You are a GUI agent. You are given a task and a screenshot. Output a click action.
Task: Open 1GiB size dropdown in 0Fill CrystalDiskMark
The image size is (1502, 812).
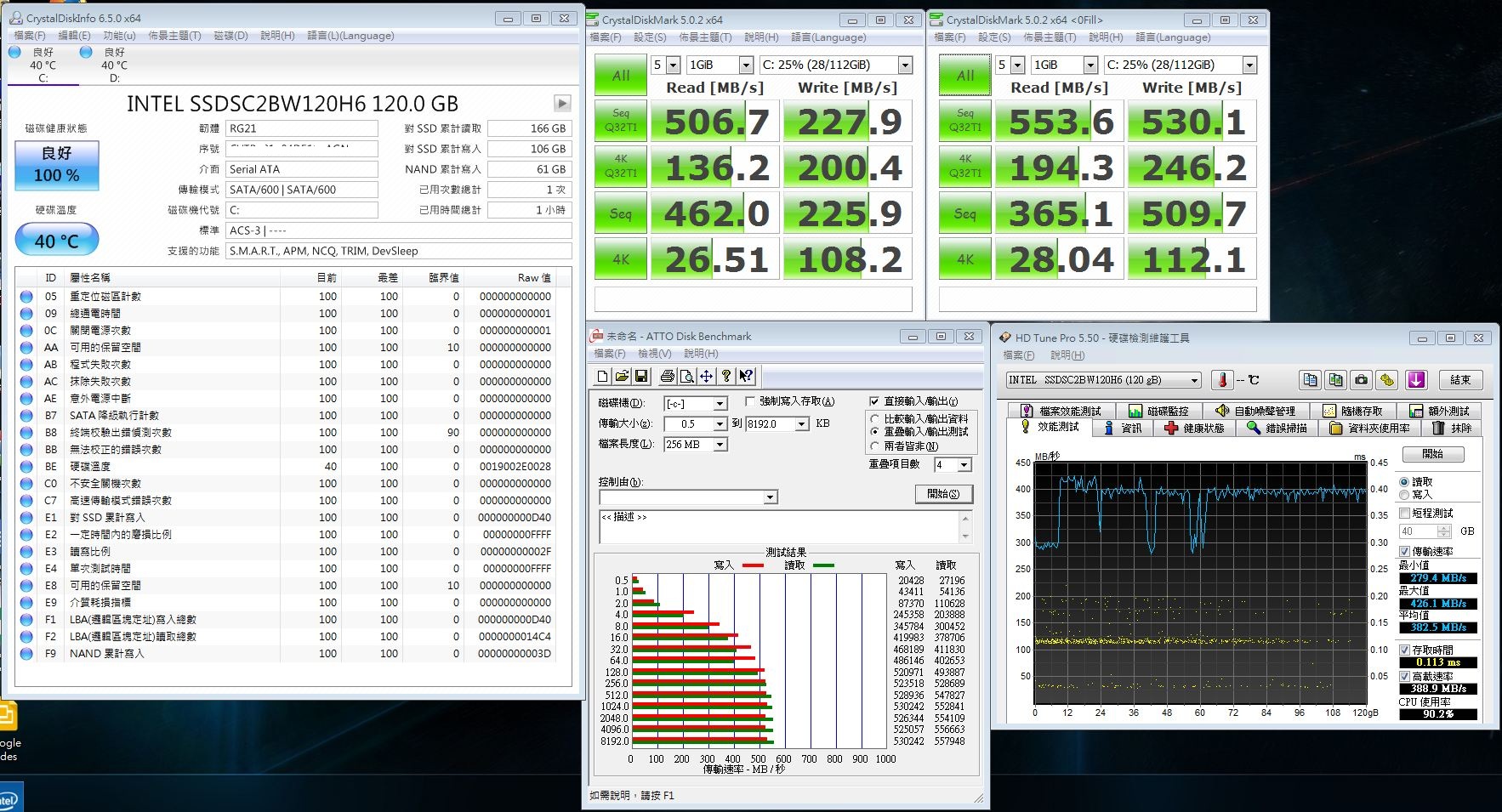point(1090,65)
